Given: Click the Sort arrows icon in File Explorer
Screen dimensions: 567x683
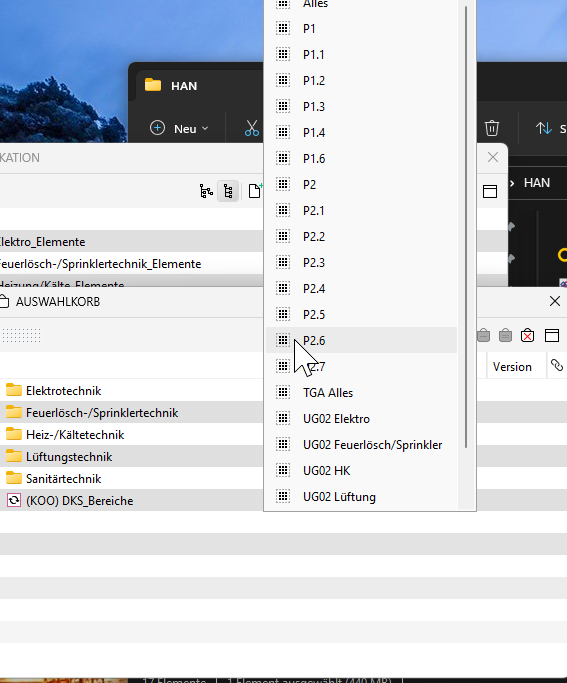Looking at the screenshot, I should [x=544, y=128].
